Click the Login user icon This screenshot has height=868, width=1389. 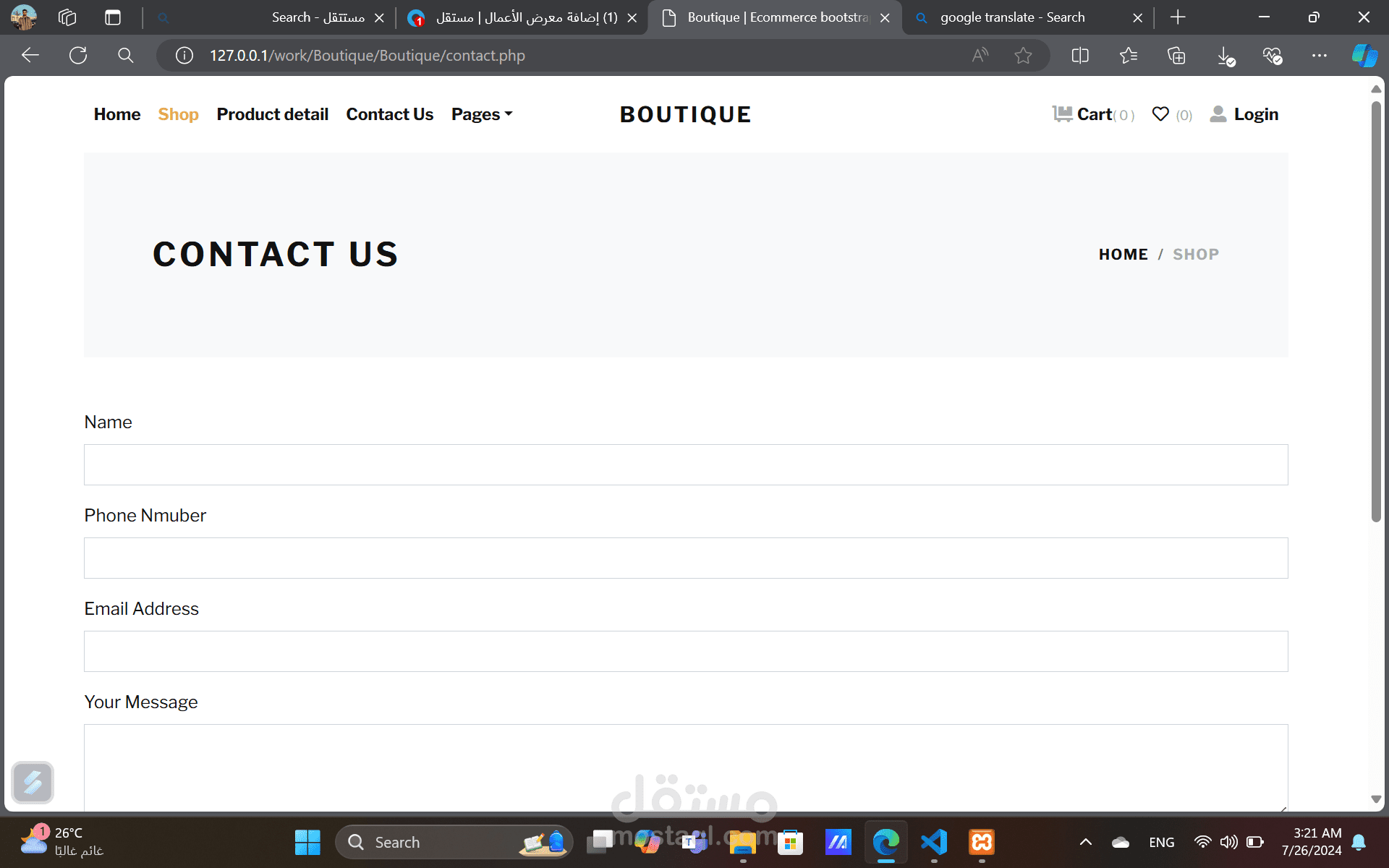coord(1218,114)
